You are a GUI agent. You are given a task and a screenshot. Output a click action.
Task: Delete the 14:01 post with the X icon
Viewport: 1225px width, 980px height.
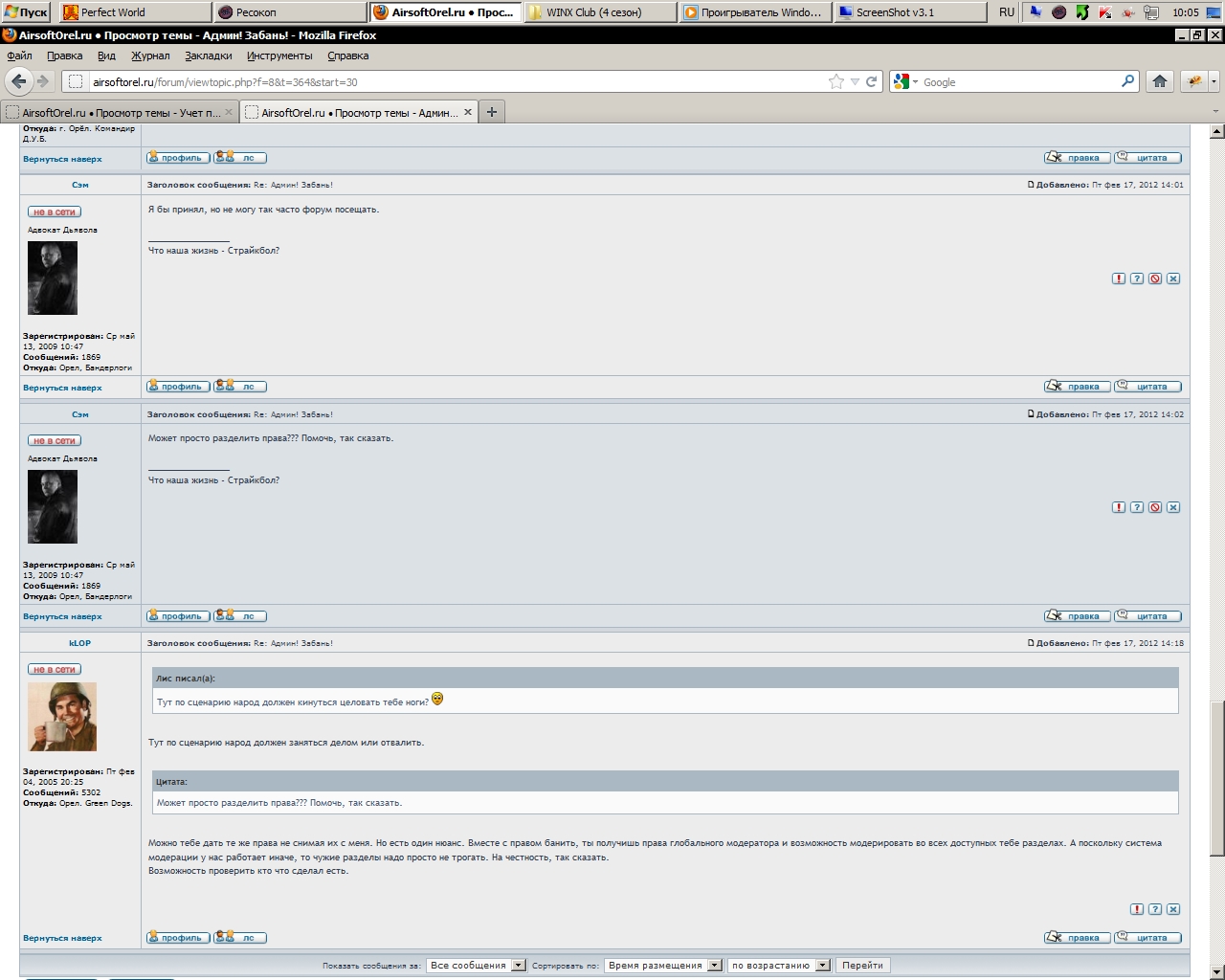[1173, 278]
